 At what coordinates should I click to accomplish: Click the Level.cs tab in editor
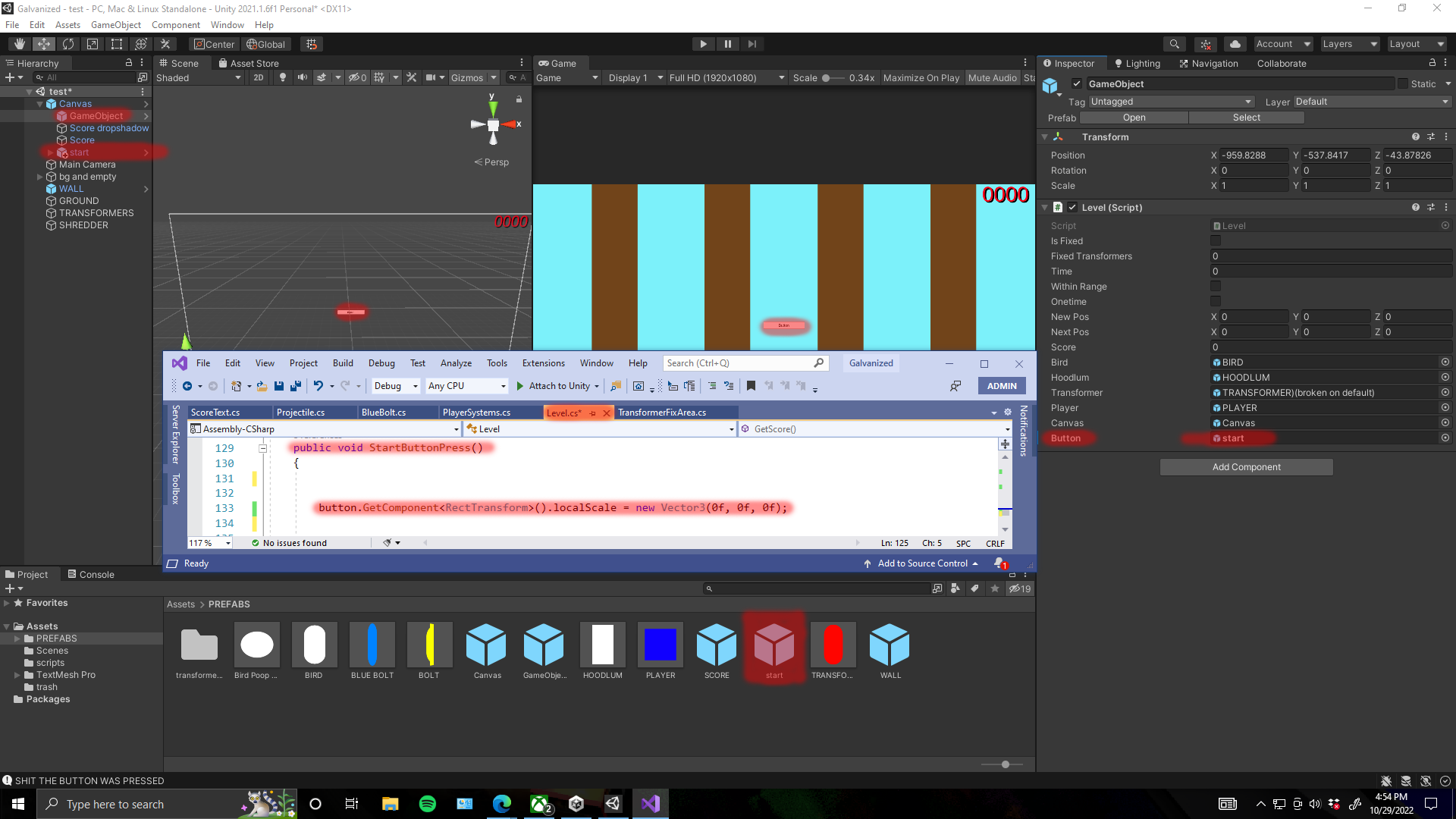pyautogui.click(x=563, y=412)
